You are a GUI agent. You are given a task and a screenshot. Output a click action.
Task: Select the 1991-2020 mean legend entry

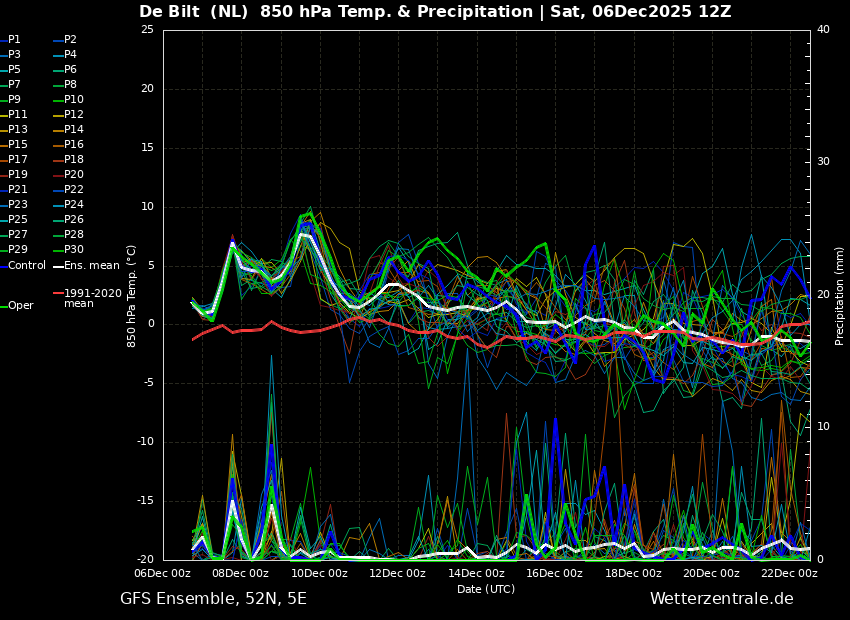[x=92, y=298]
